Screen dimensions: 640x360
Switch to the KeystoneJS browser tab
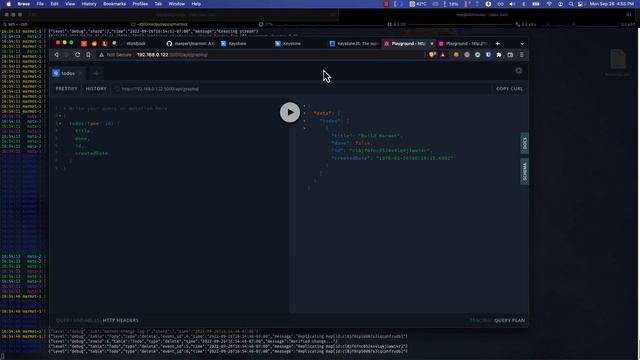click(353, 44)
